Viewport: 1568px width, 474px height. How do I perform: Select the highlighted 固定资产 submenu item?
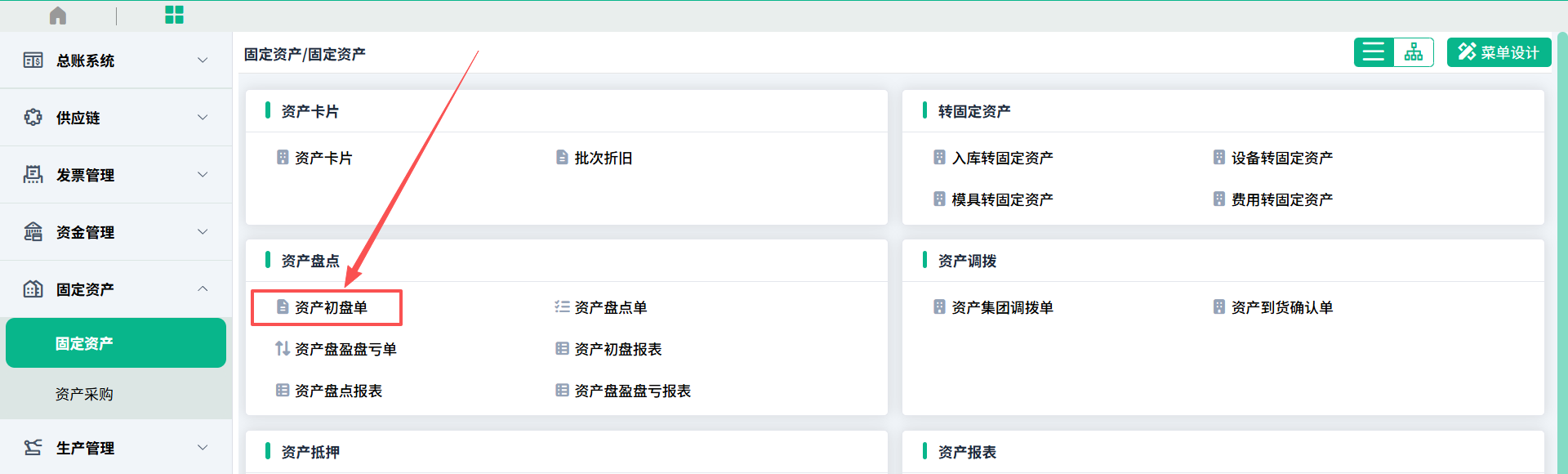click(x=116, y=343)
